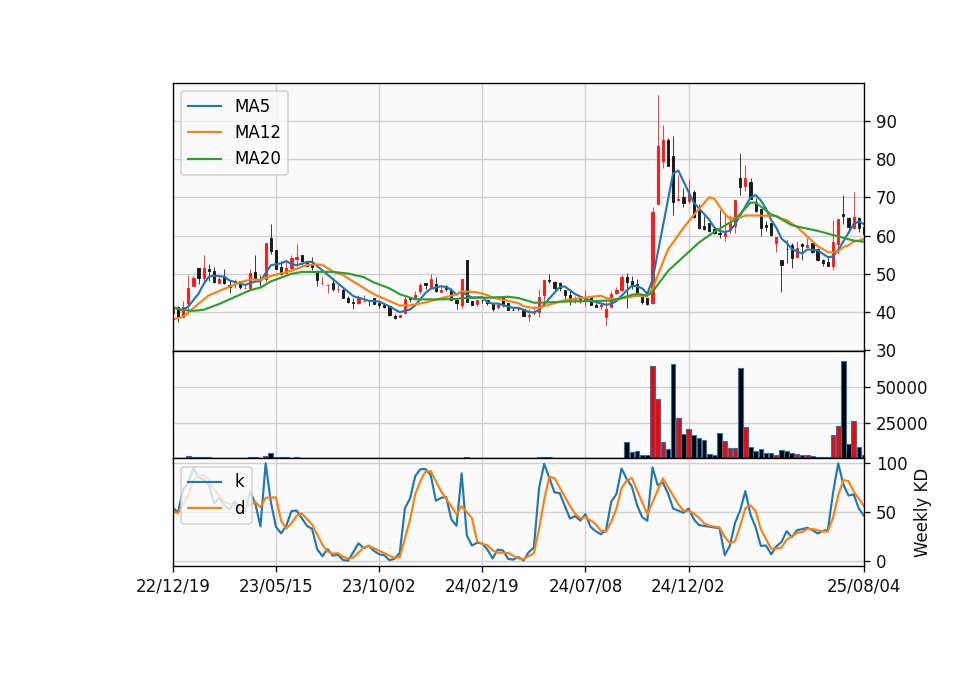Screen dimensions: 960x690
Task: Click the green MA20 legend line sample
Action: [204, 159]
